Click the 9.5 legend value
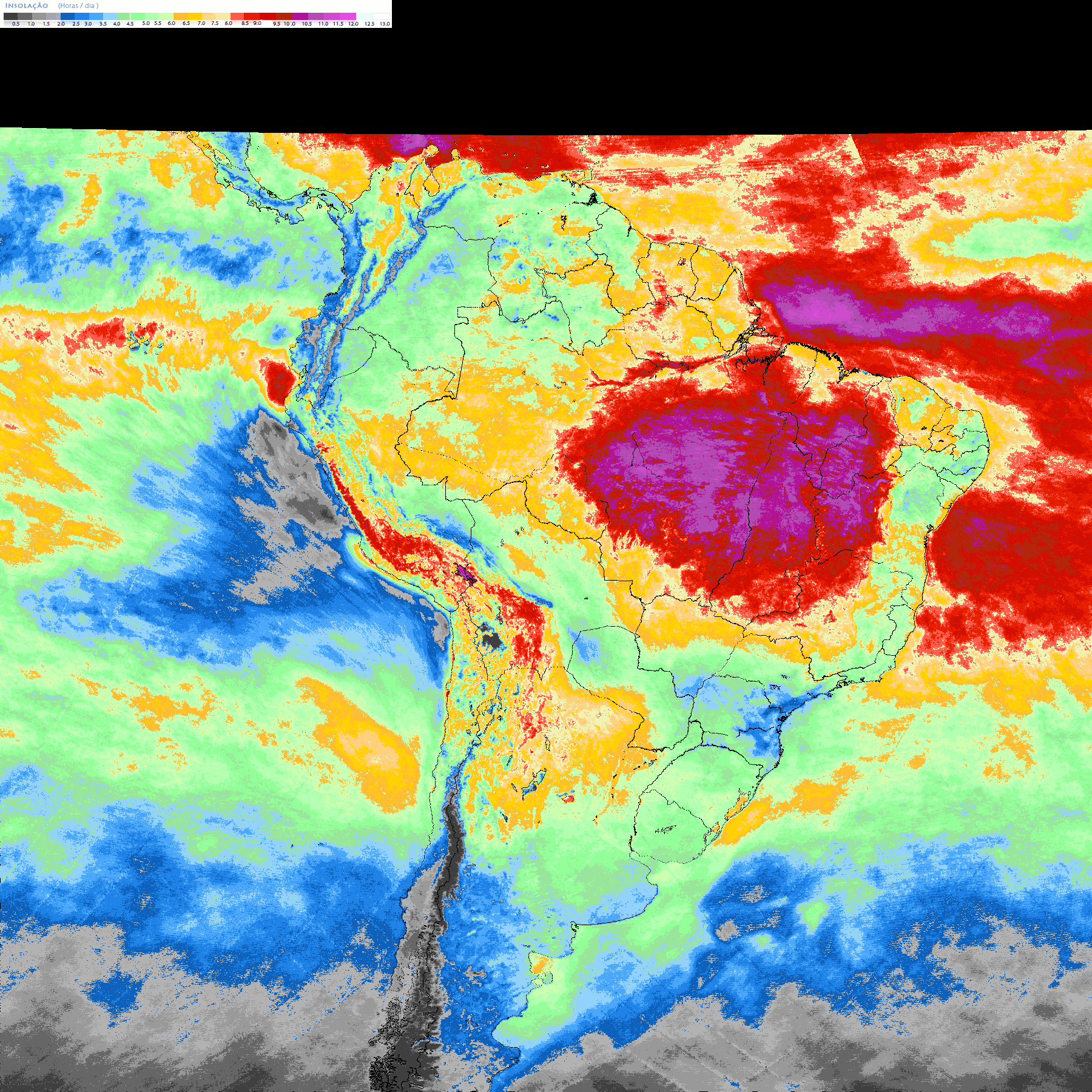 [x=277, y=24]
